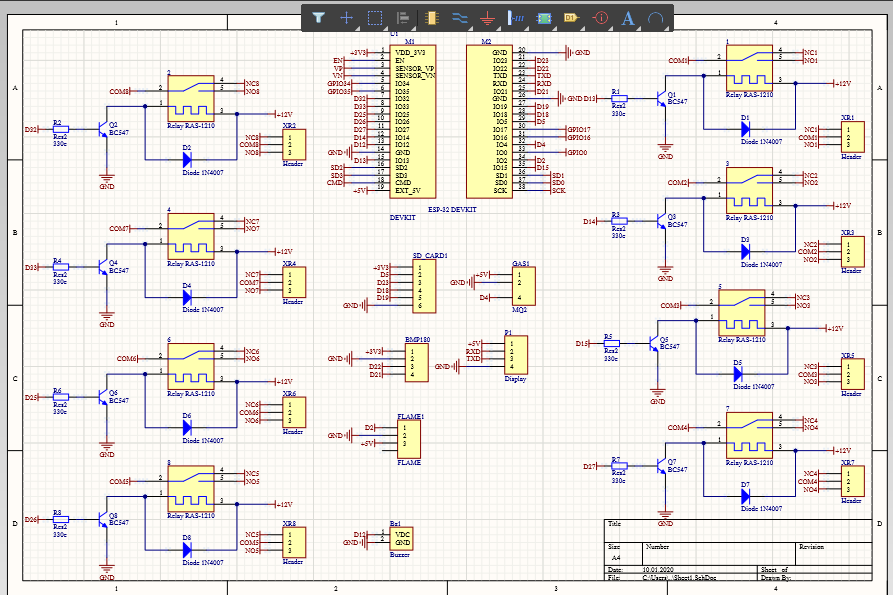Screen dimensions: 893x595
Task: Select the BMP180 sensor header
Action: tap(418, 362)
